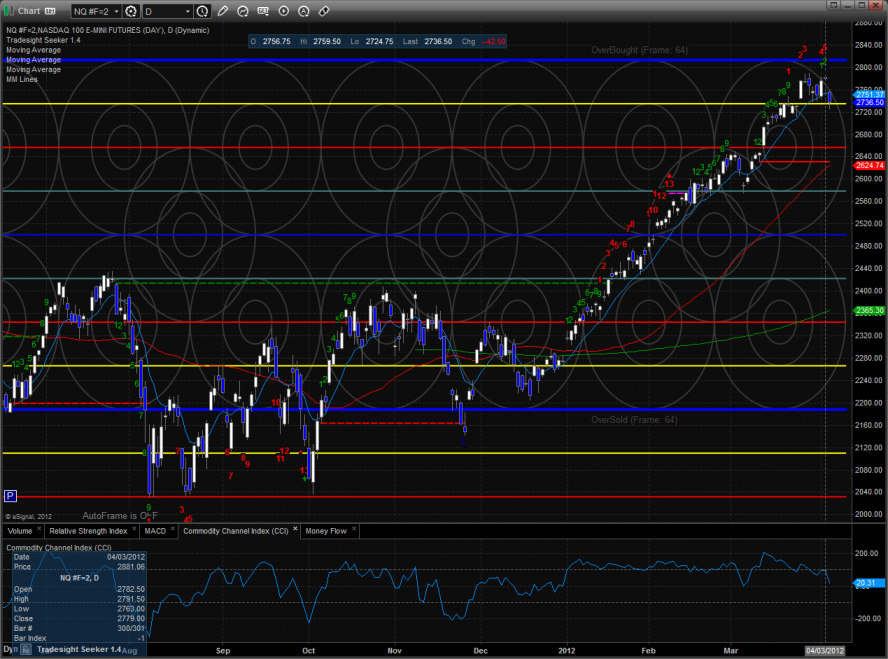Viewport: 888px width, 659px height.
Task: Select the pencil drawing tool
Action: (x=222, y=11)
